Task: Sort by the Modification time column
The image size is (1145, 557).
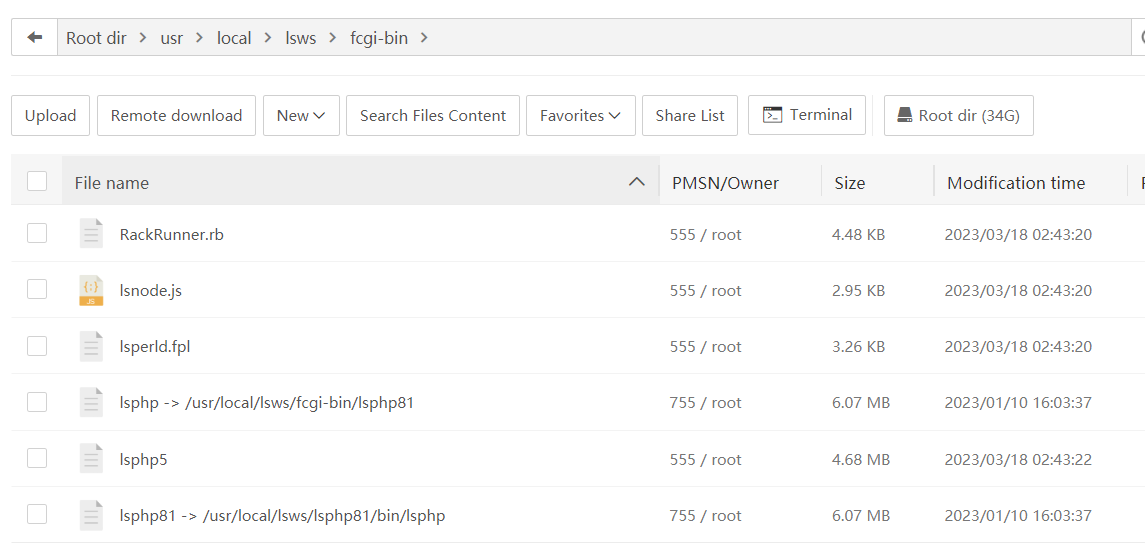Action: [x=1015, y=183]
